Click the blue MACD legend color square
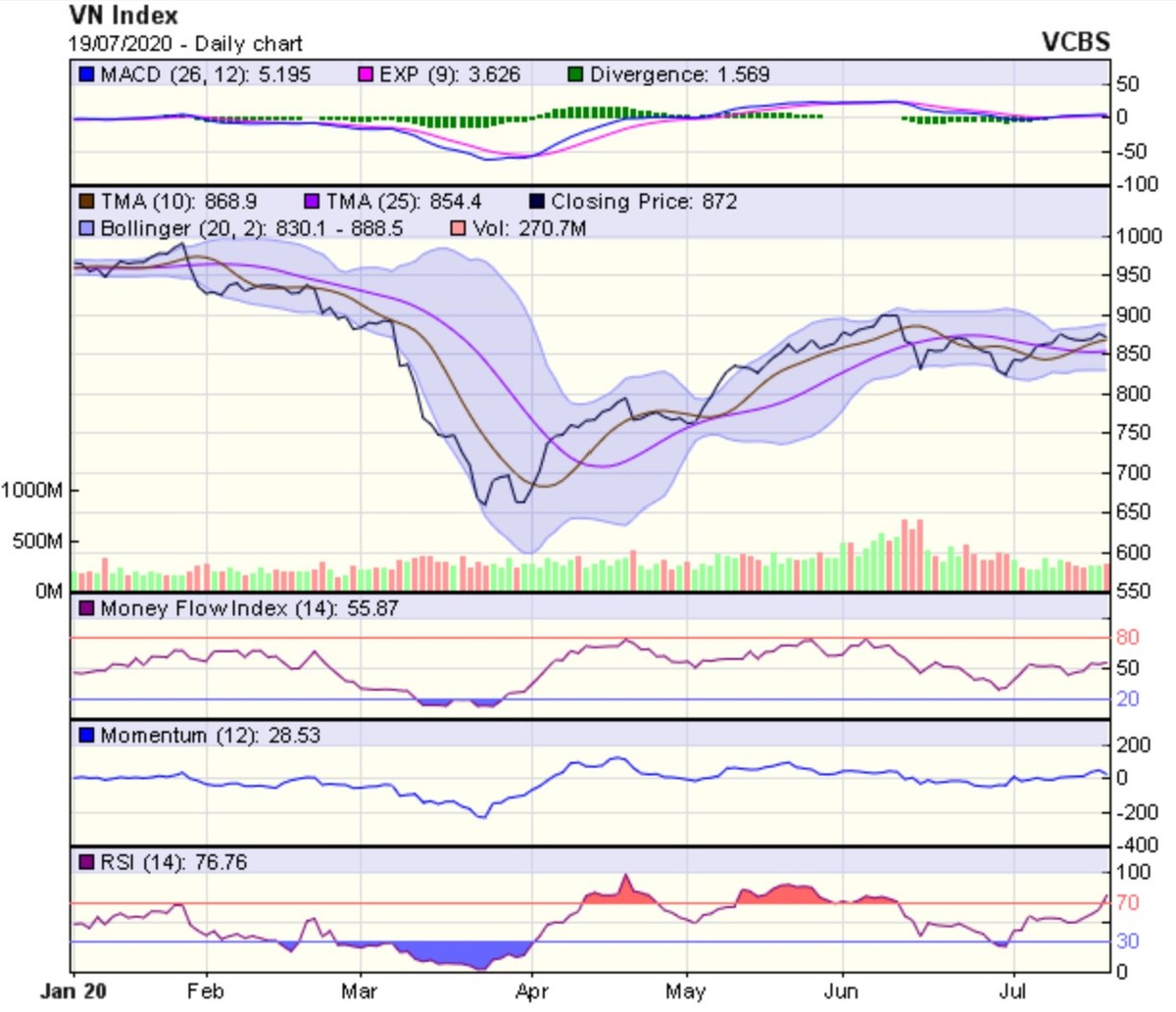The width and height of the screenshot is (1176, 1012). (86, 75)
